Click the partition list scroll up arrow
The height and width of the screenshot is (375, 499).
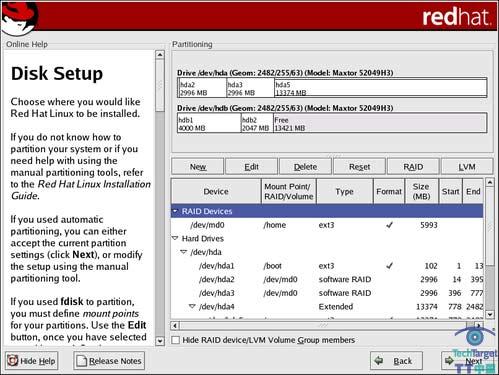point(490,182)
